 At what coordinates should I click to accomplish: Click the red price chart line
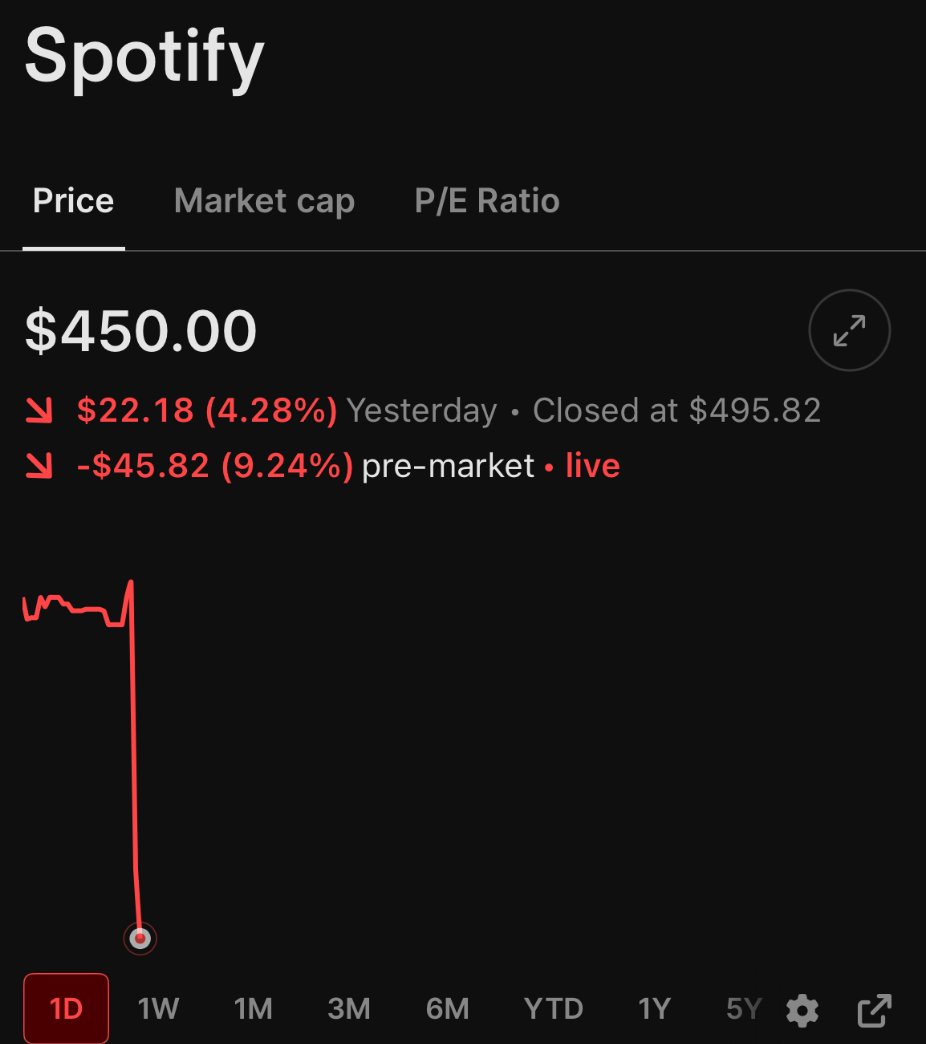(x=134, y=732)
